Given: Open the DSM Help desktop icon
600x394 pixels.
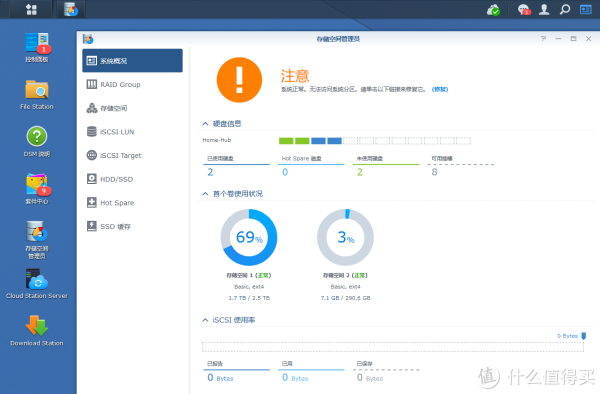Looking at the screenshot, I should (37, 142).
